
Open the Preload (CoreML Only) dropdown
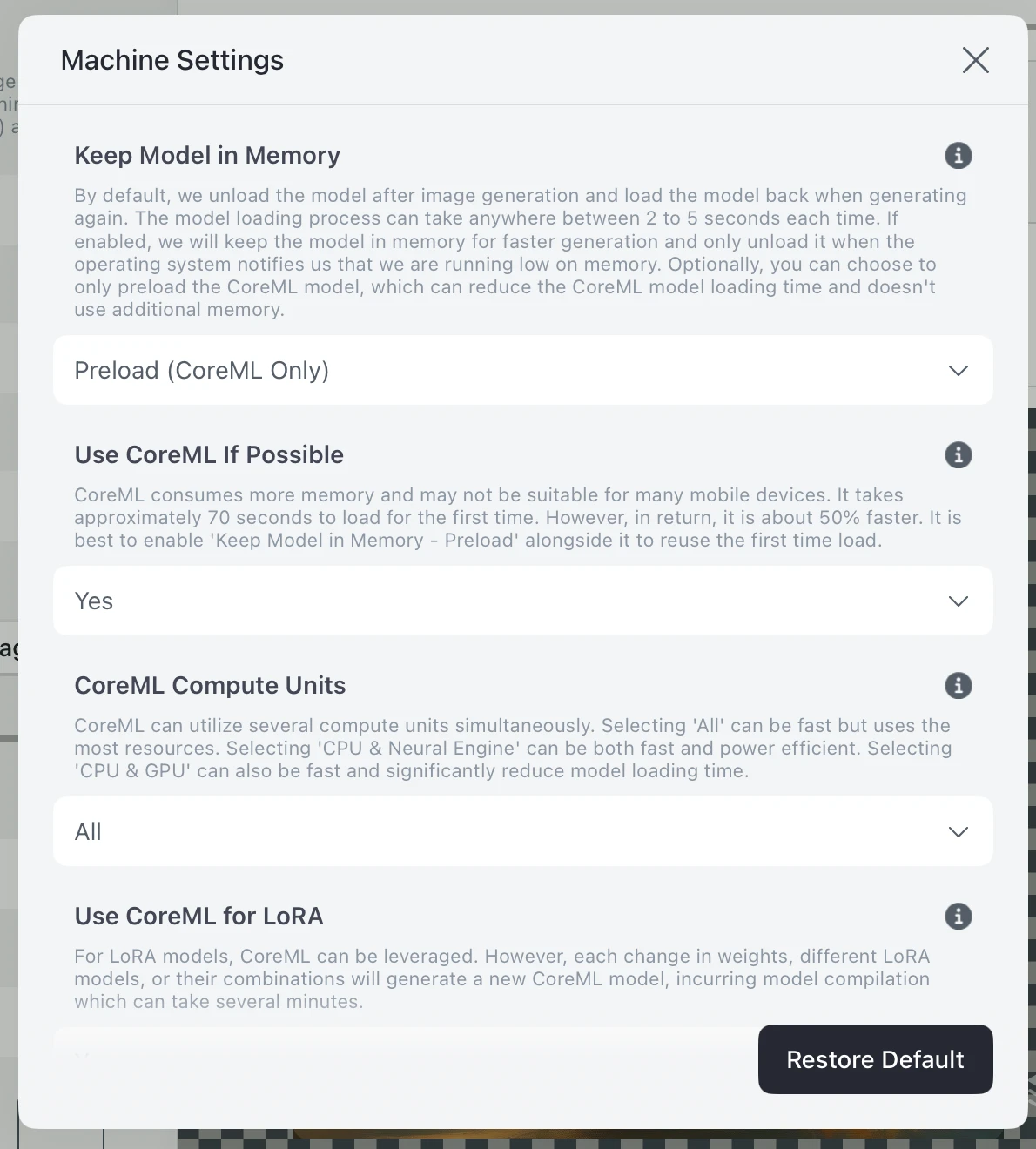click(522, 371)
